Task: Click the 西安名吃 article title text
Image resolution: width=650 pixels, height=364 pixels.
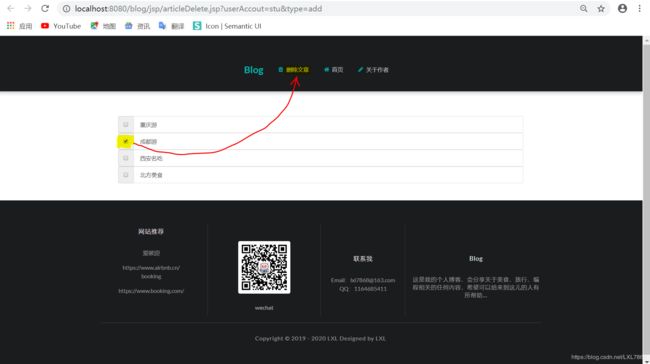Action: point(151,158)
